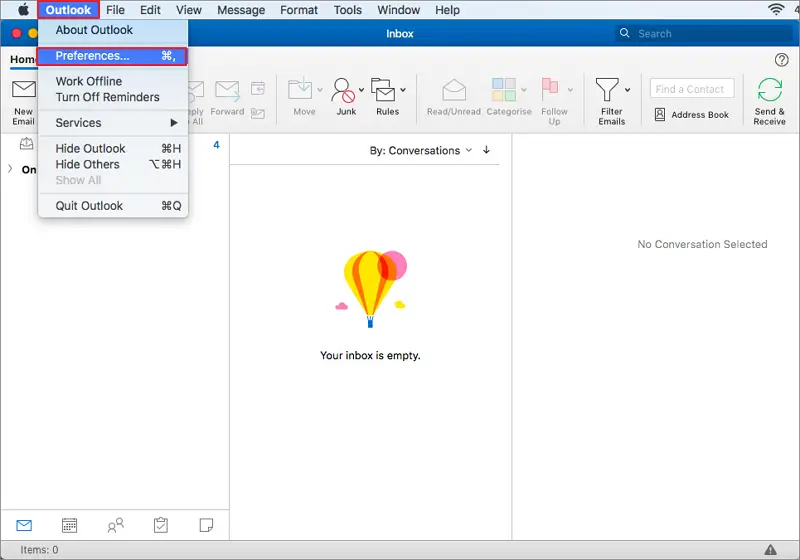Viewport: 800px width, 560px height.
Task: Click the Follow Up flag icon
Action: [x=549, y=89]
